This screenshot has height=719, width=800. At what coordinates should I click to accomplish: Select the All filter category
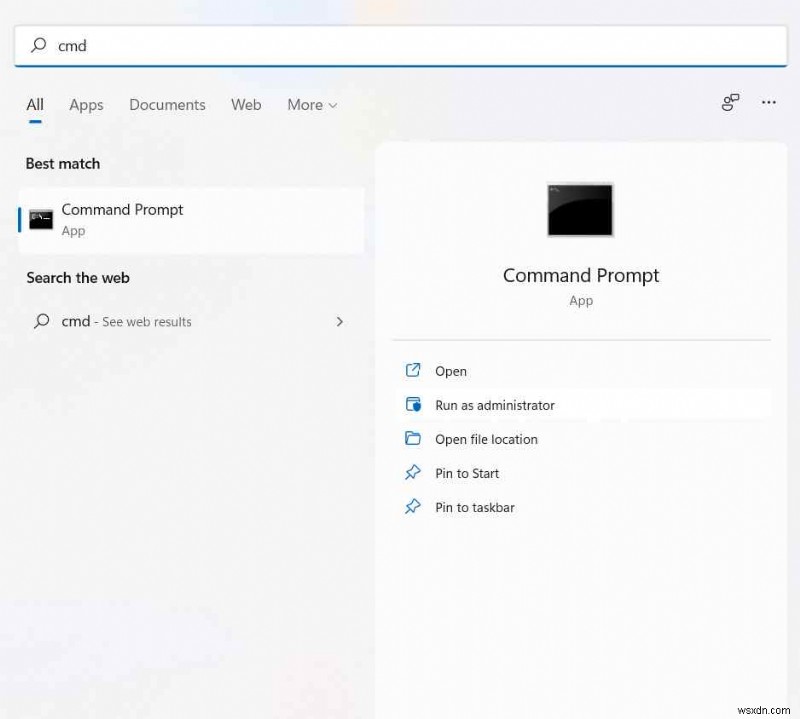[x=34, y=105]
